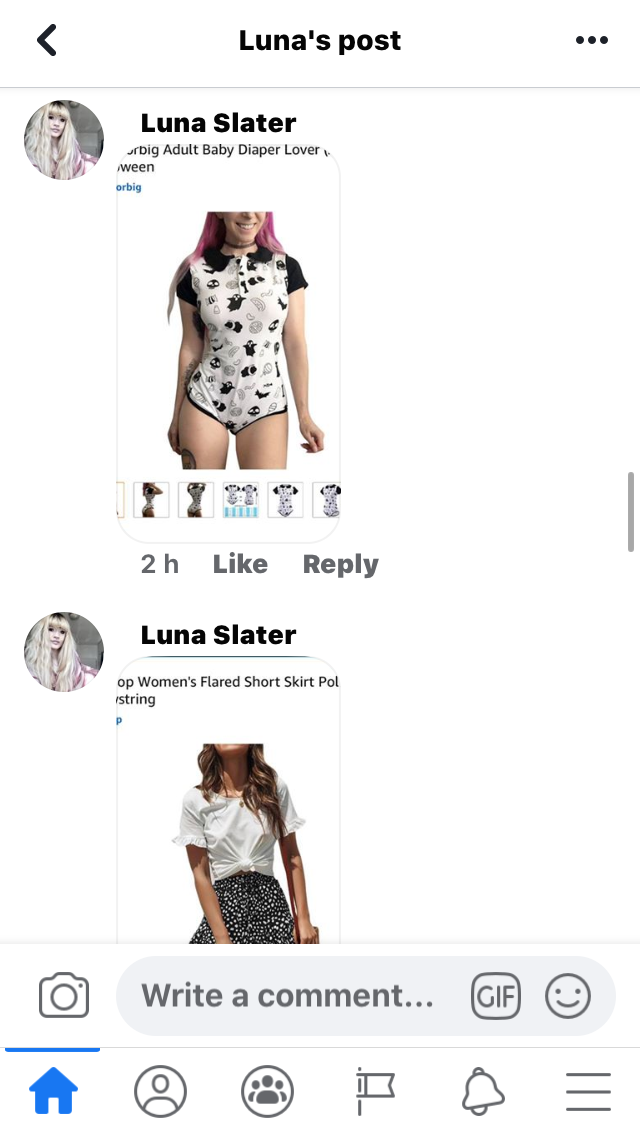Open the Profile tab icon
The image size is (640, 1136).
160,1090
